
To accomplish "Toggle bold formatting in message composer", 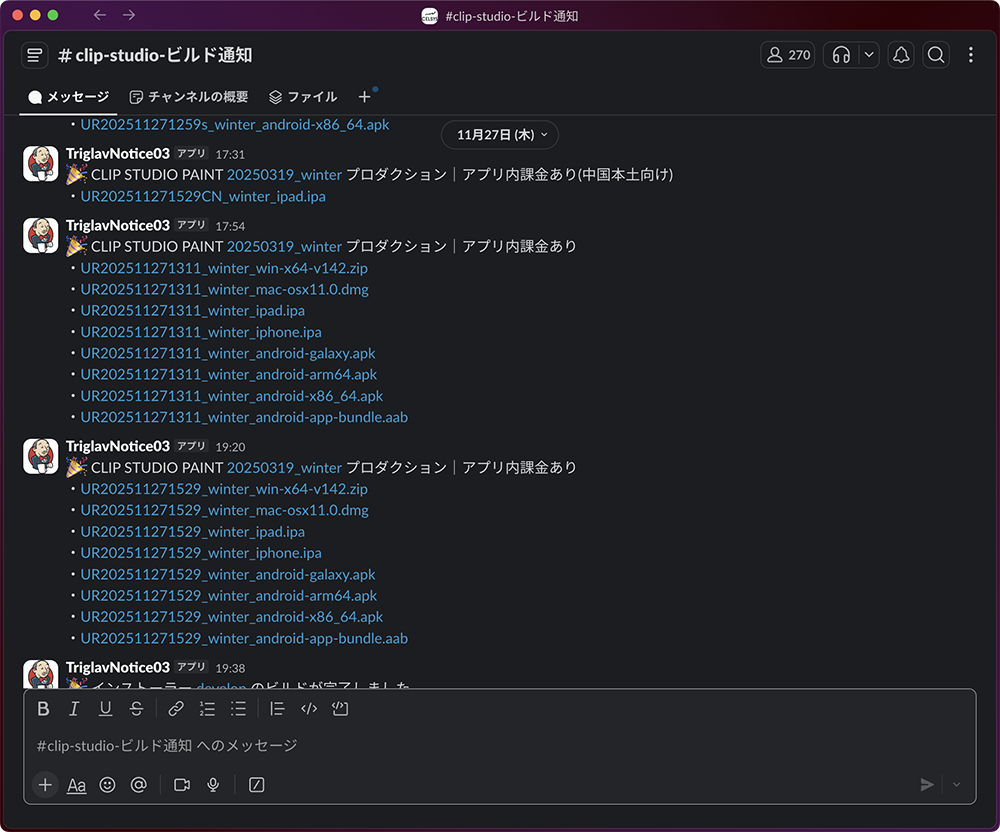I will [43, 709].
